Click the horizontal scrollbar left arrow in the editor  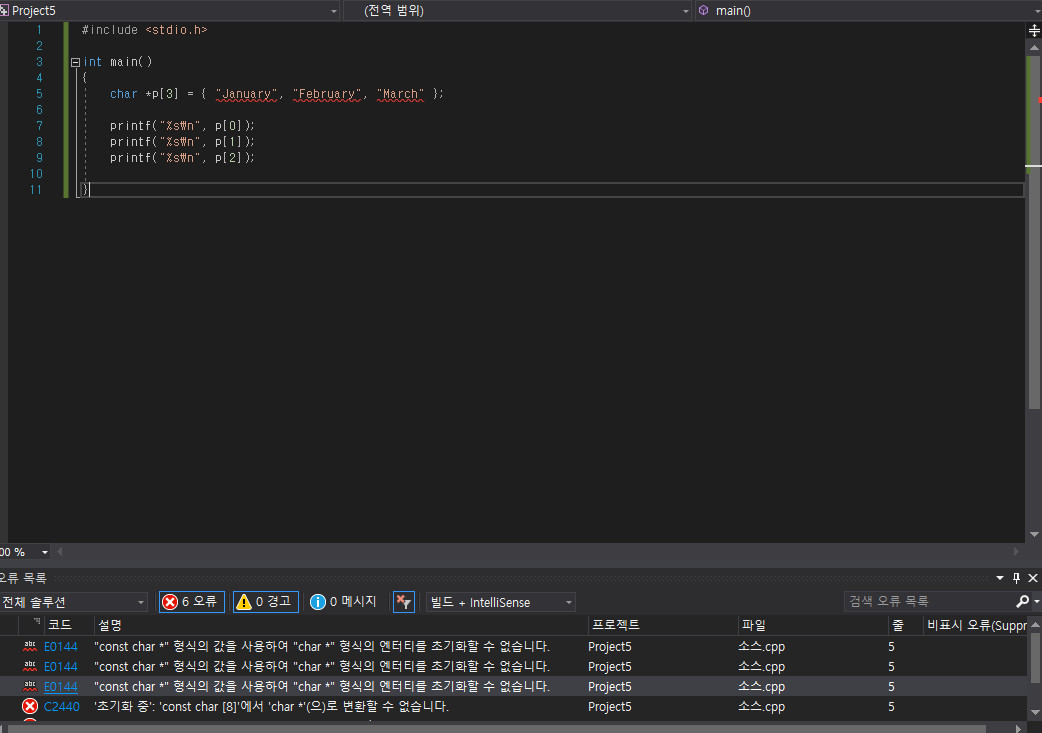[x=60, y=552]
